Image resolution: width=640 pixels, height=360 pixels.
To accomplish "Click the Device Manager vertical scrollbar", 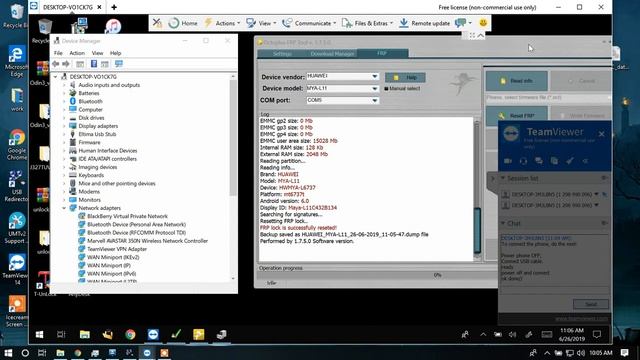I will [233, 138].
